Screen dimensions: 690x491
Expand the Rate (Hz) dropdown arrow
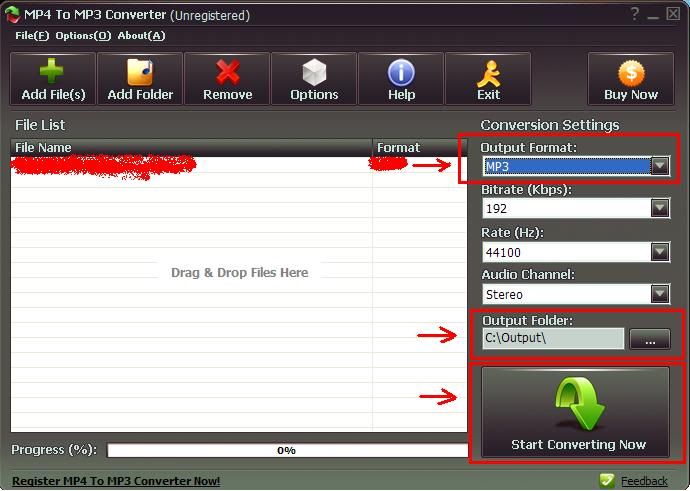660,252
